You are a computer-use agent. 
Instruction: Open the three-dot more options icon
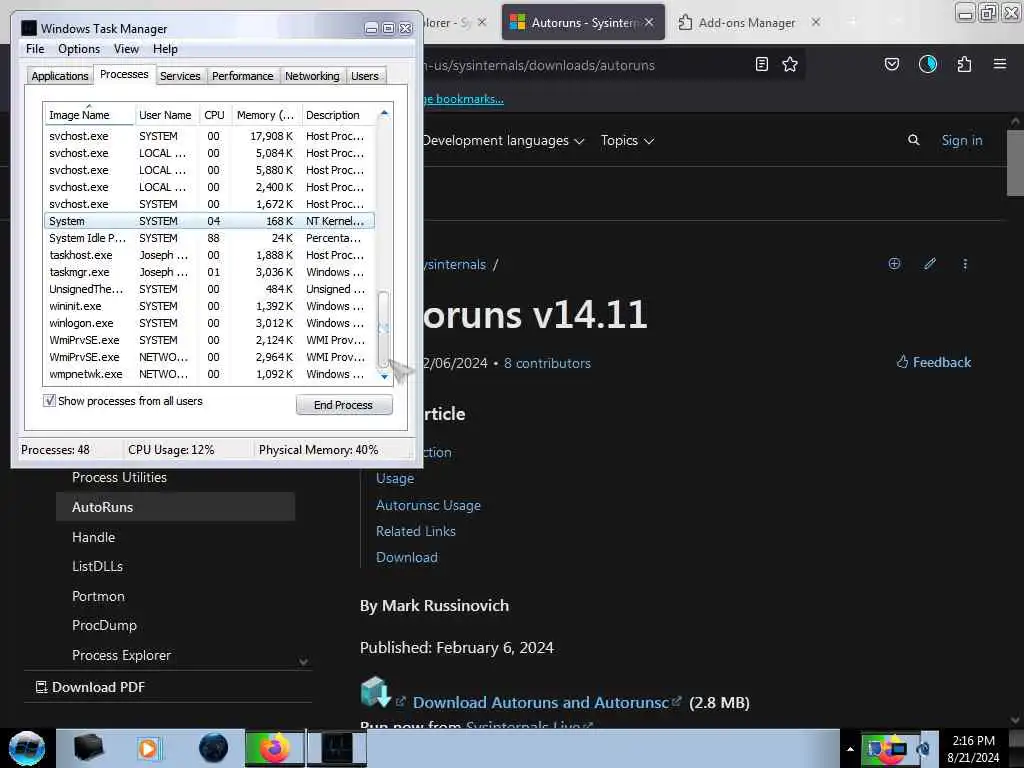pyautogui.click(x=965, y=264)
